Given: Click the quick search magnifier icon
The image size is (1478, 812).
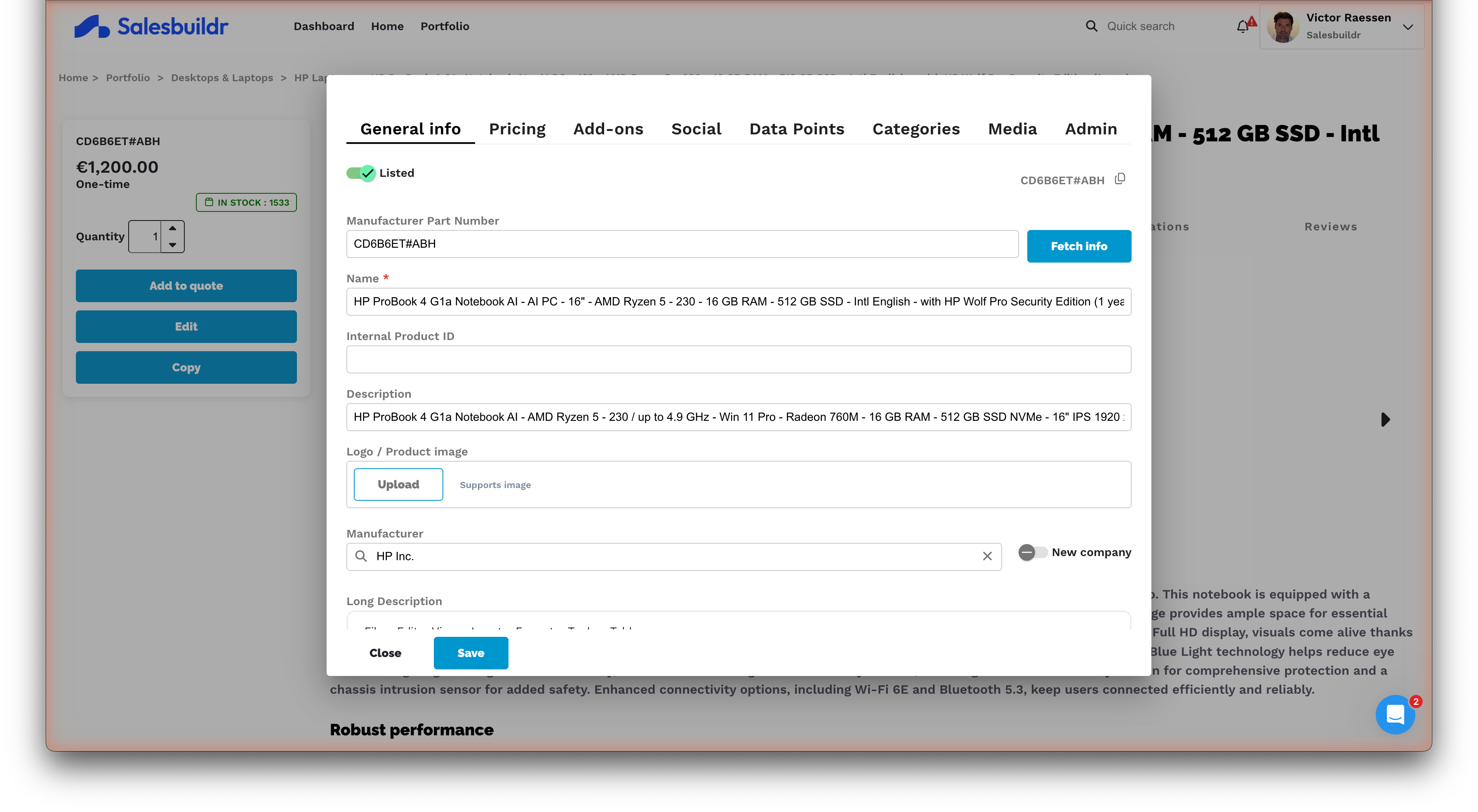Looking at the screenshot, I should [x=1091, y=26].
